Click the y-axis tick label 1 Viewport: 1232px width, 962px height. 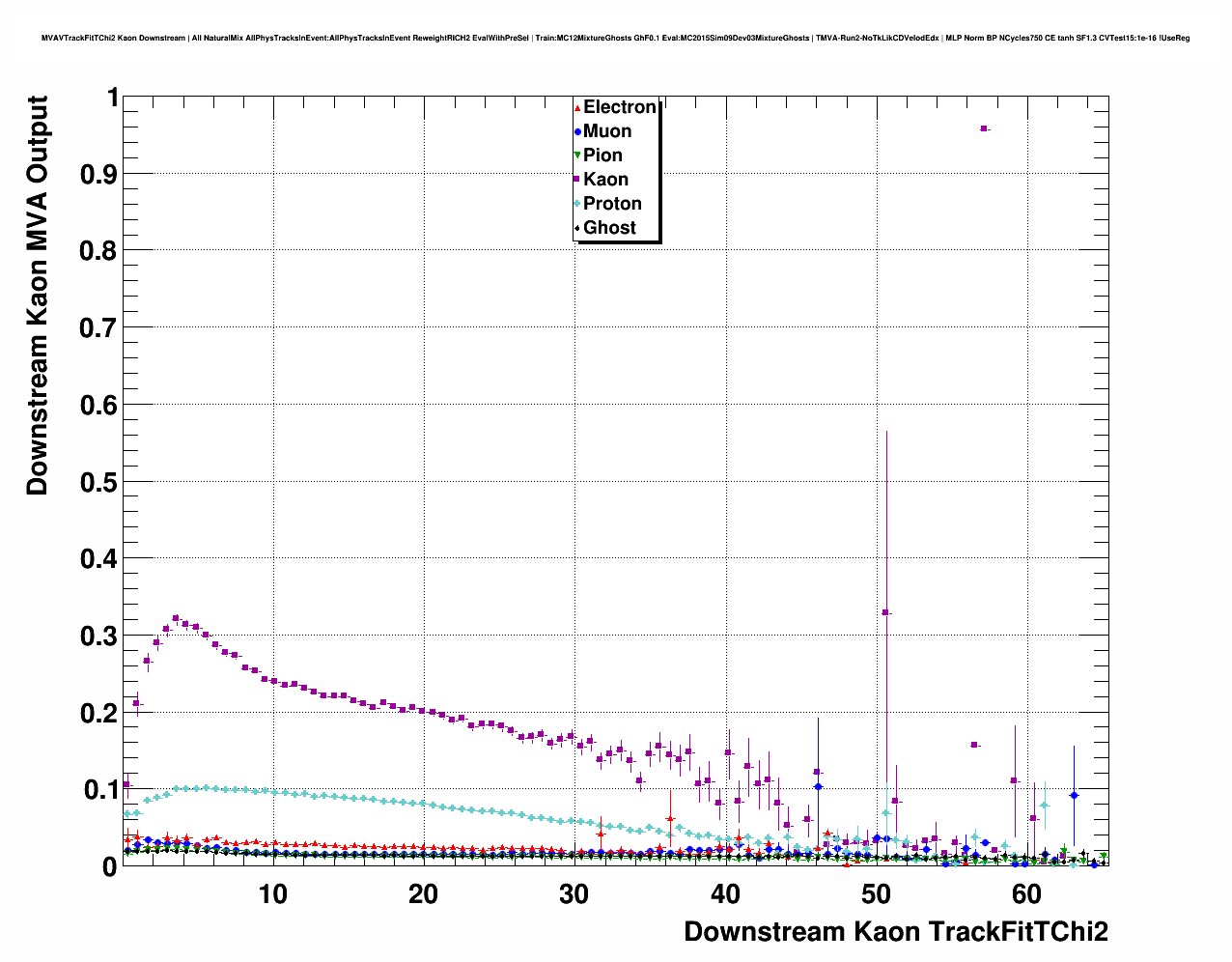coord(112,98)
